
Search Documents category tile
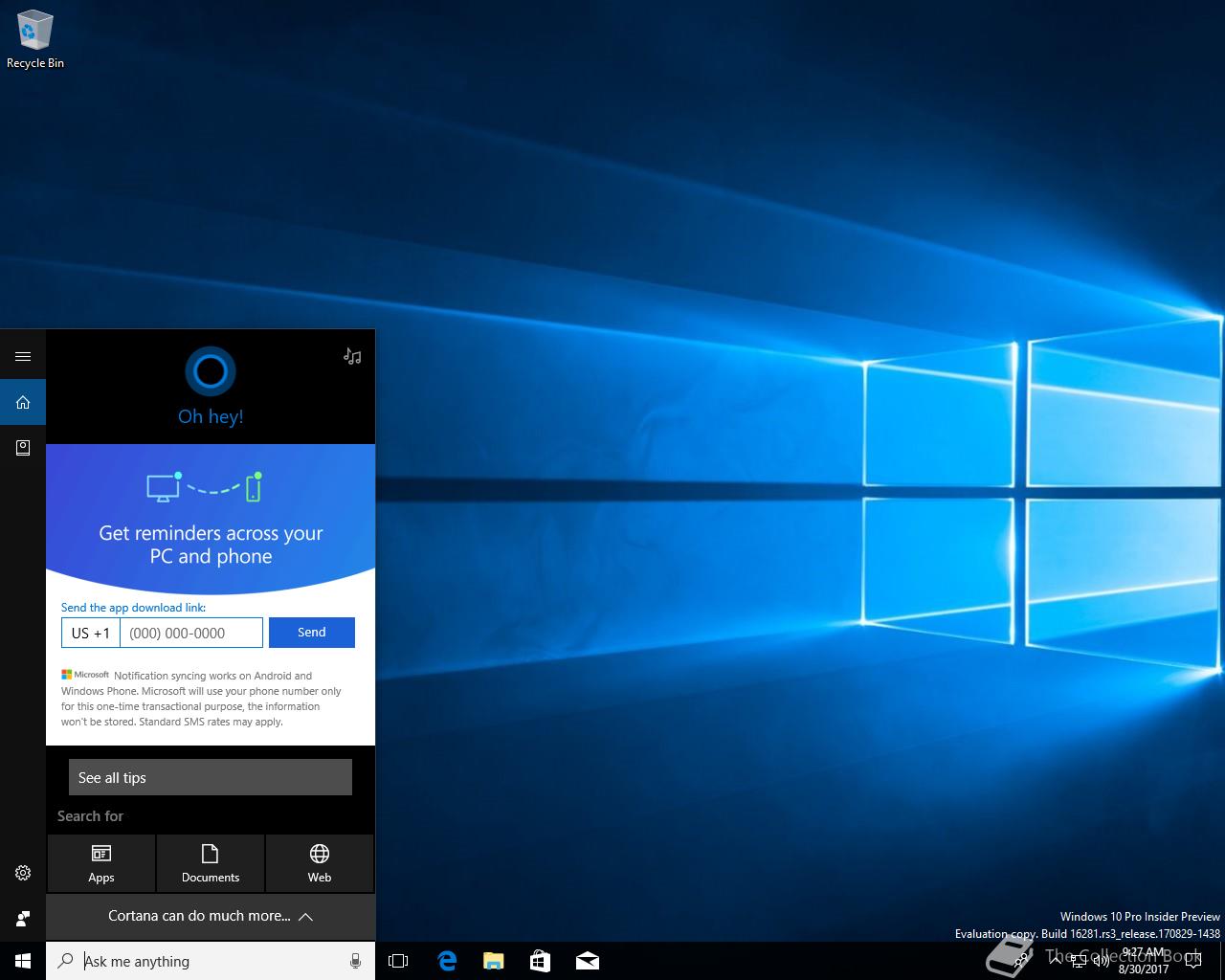tap(211, 863)
